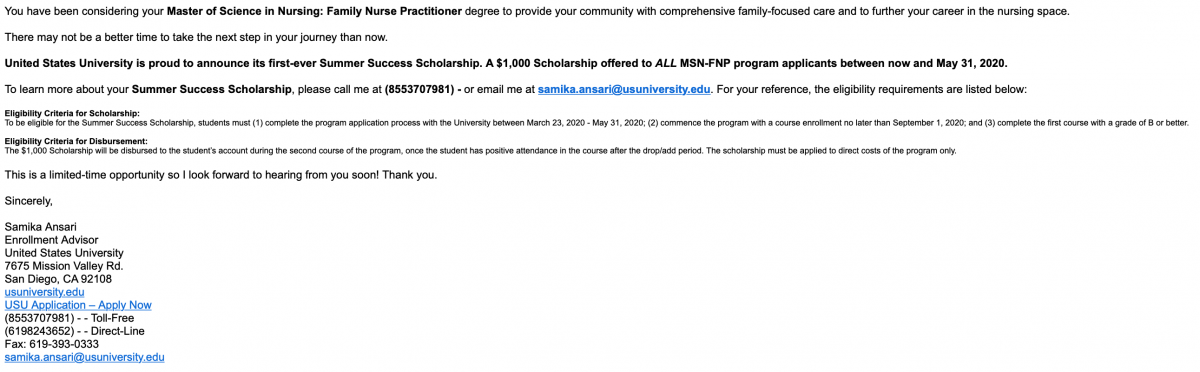Open the USU Application – Apply Now link
Screen dimensions: 1200x372
[78, 305]
